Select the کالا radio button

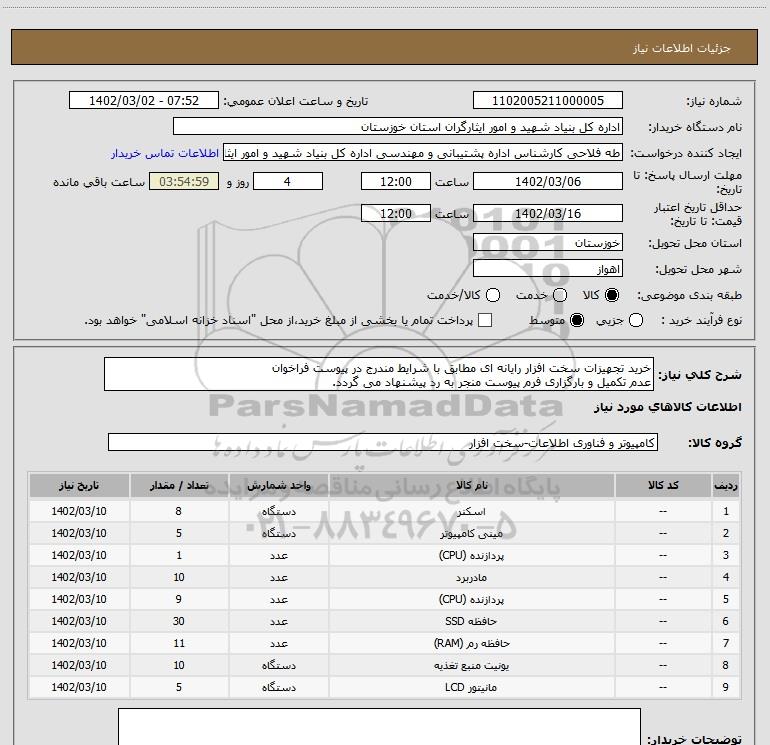coord(612,295)
